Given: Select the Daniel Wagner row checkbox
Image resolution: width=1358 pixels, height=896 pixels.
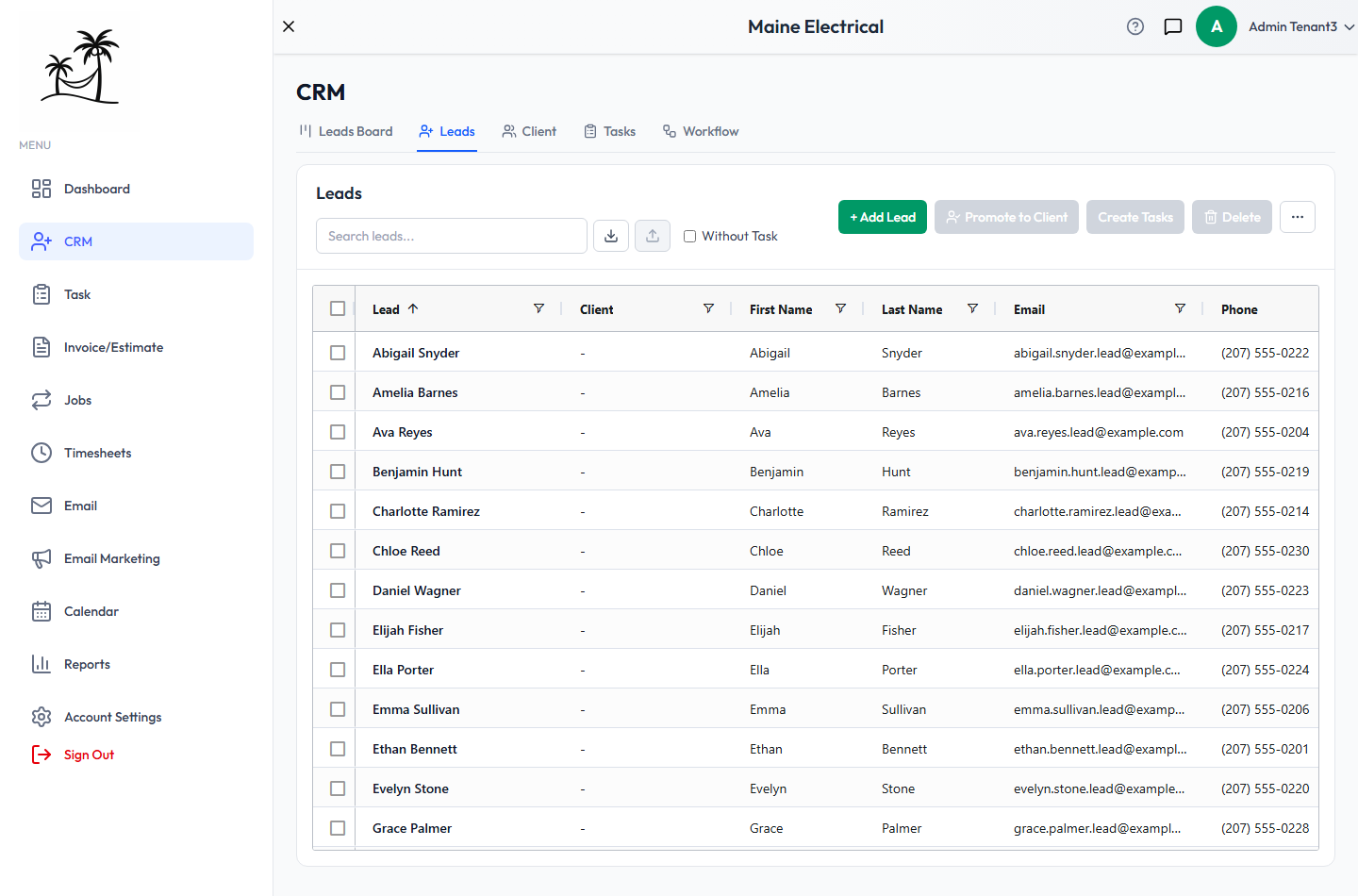Looking at the screenshot, I should (x=338, y=590).
